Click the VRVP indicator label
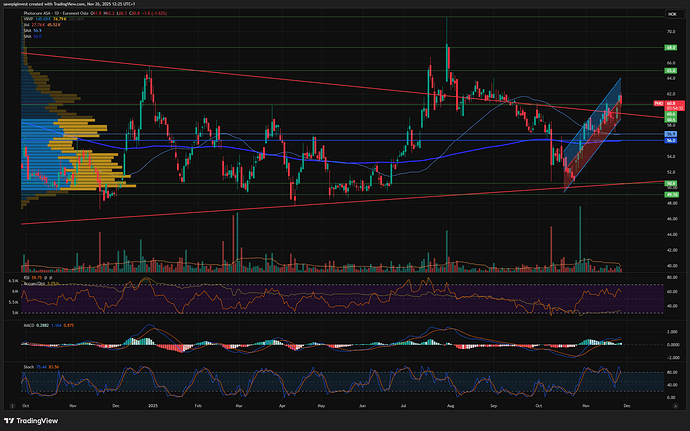 [x=29, y=19]
